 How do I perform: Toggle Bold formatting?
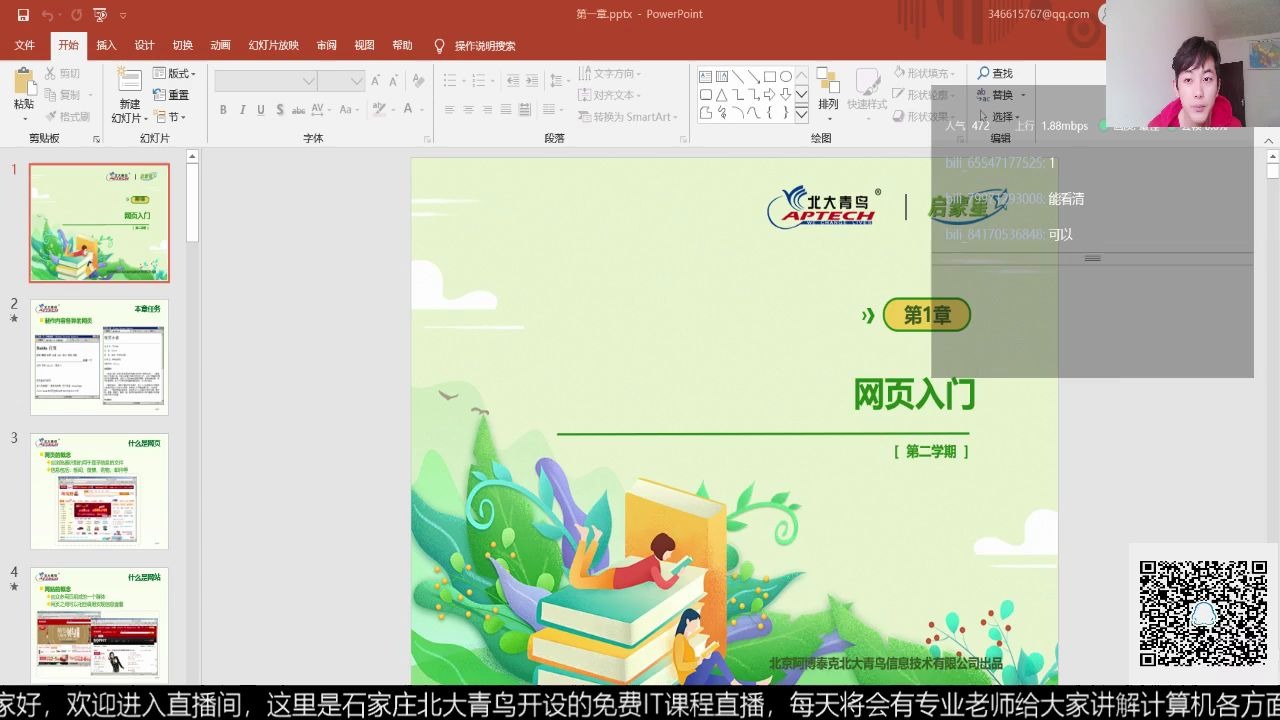click(x=223, y=110)
